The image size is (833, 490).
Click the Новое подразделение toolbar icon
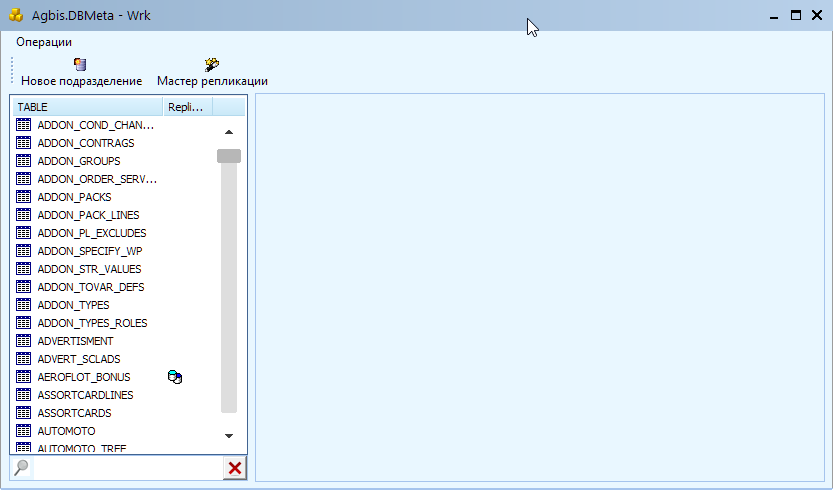tap(80, 64)
